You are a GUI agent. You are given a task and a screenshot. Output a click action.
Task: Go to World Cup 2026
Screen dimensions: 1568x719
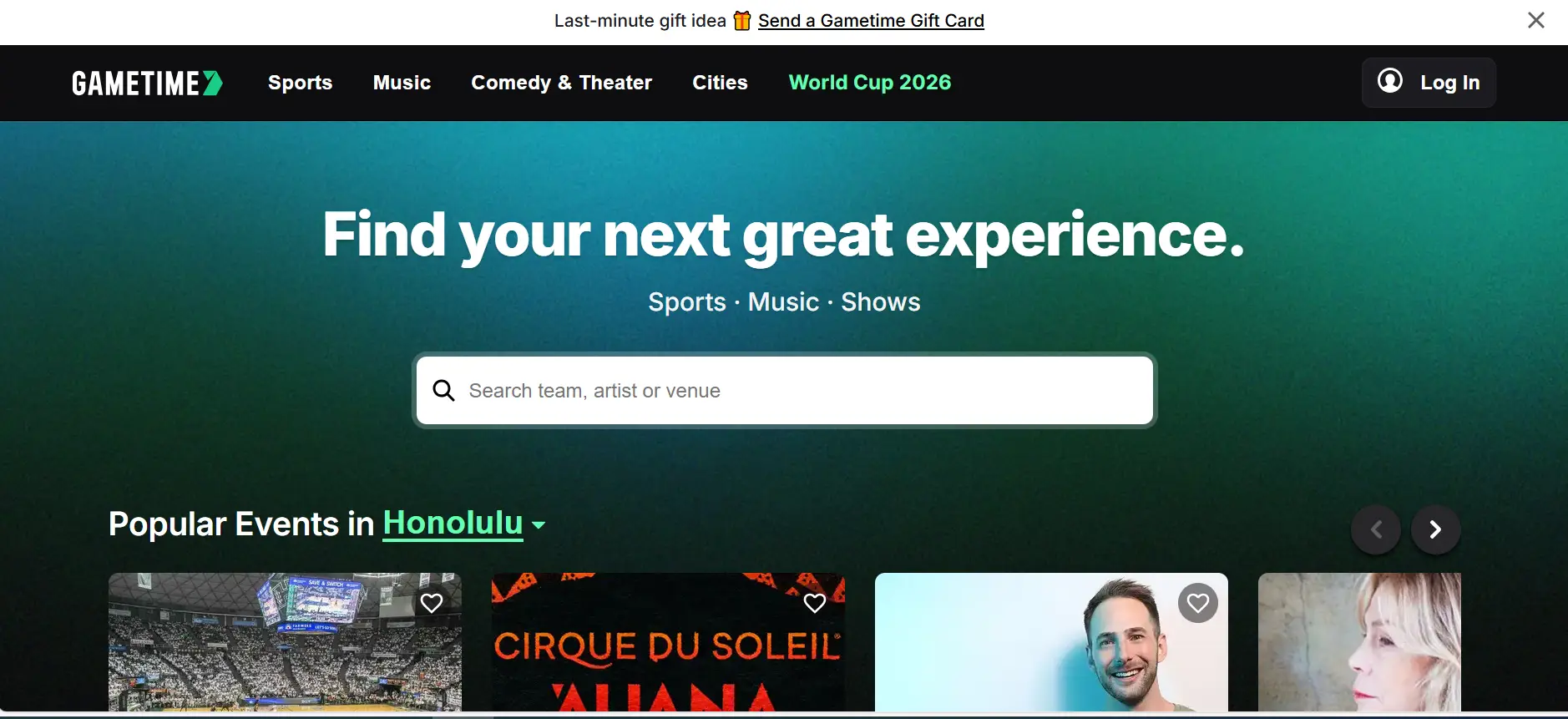tap(870, 83)
